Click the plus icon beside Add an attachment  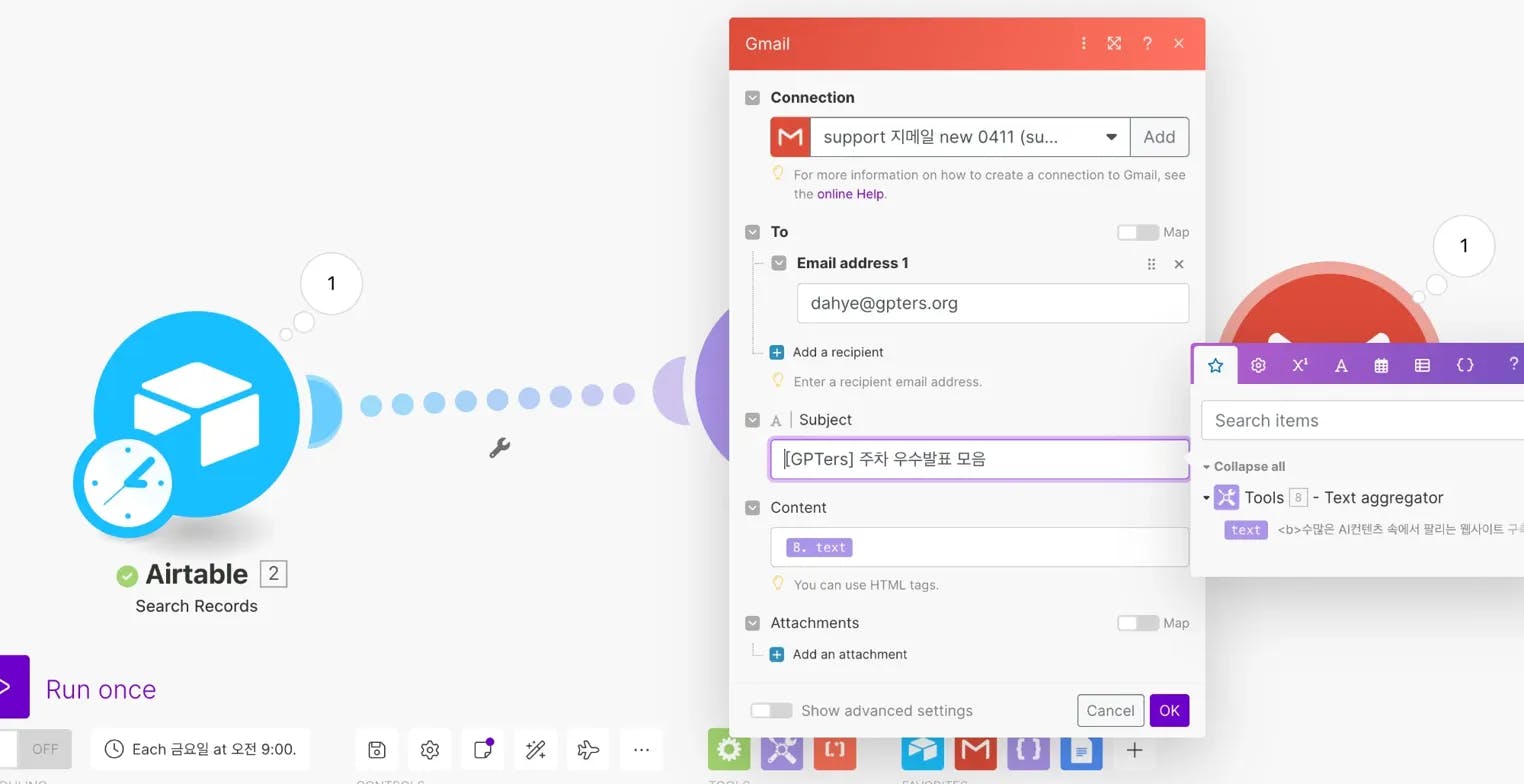pos(777,654)
